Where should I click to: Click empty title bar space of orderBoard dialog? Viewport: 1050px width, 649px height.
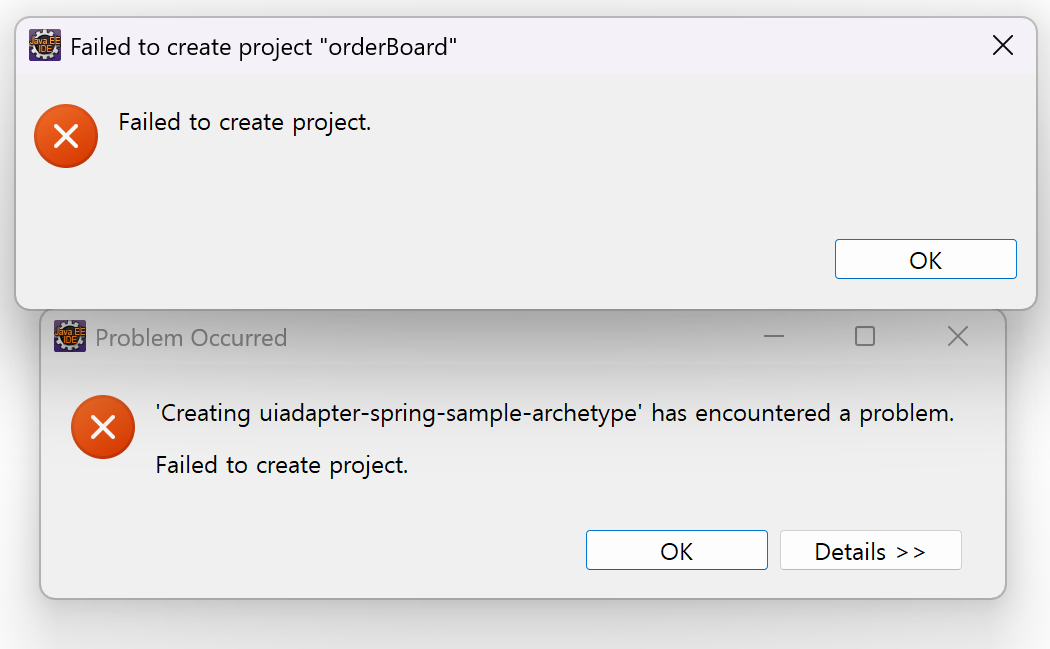[x=700, y=46]
